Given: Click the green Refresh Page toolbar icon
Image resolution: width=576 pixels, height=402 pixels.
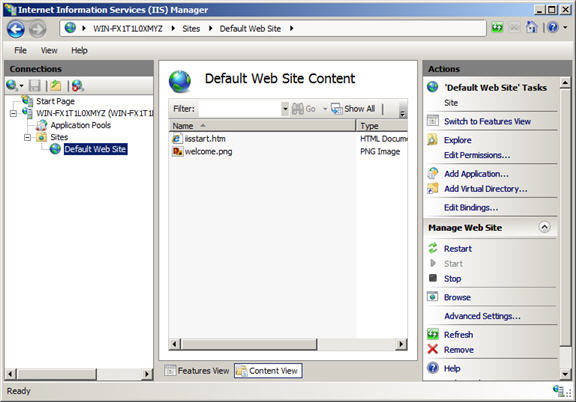Looking at the screenshot, I should [x=497, y=28].
